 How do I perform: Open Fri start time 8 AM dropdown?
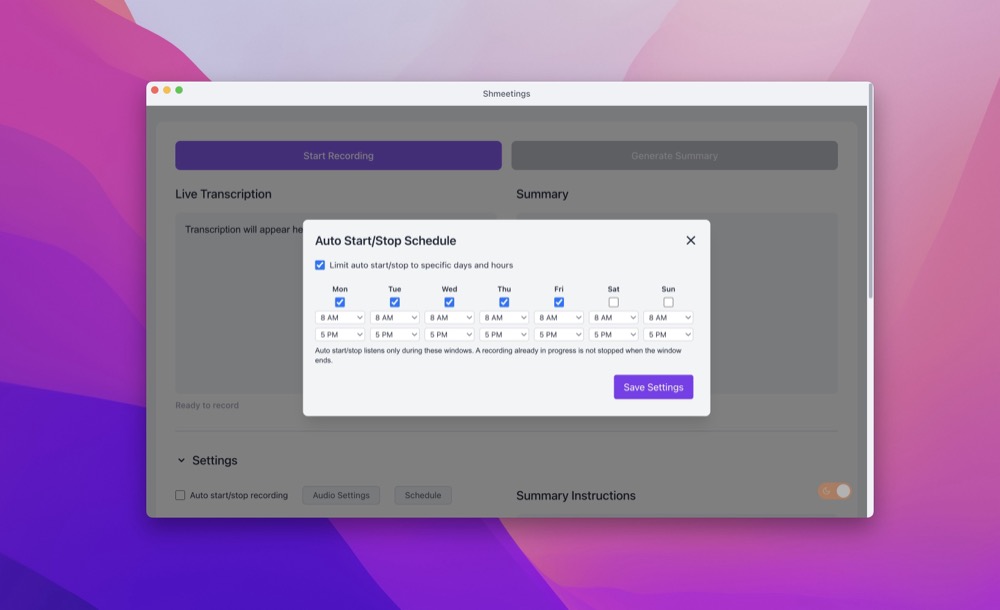[559, 317]
